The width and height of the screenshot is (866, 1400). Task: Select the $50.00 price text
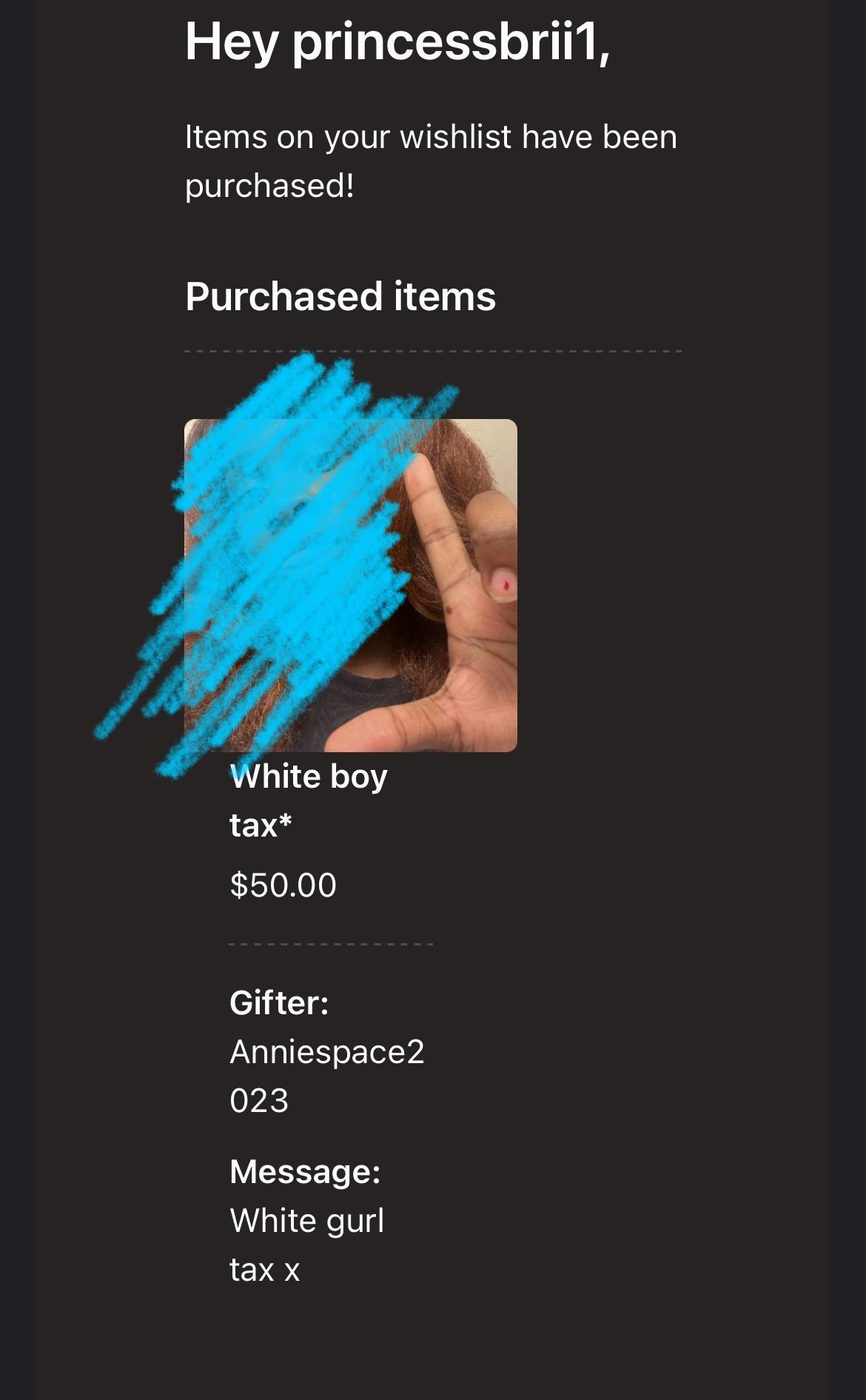tap(283, 885)
